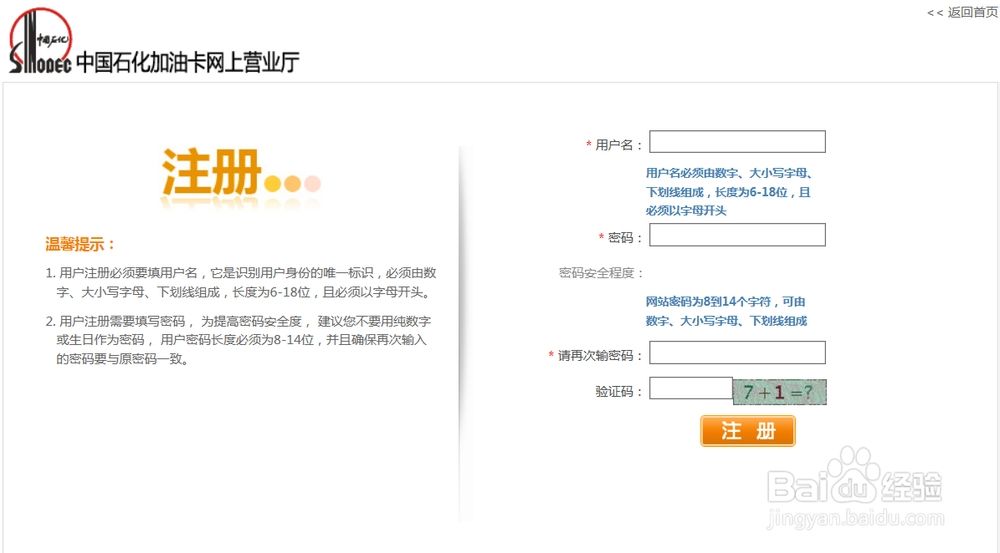1000x553 pixels.
Task: Click the Sinopec logo icon
Action: coord(40,41)
